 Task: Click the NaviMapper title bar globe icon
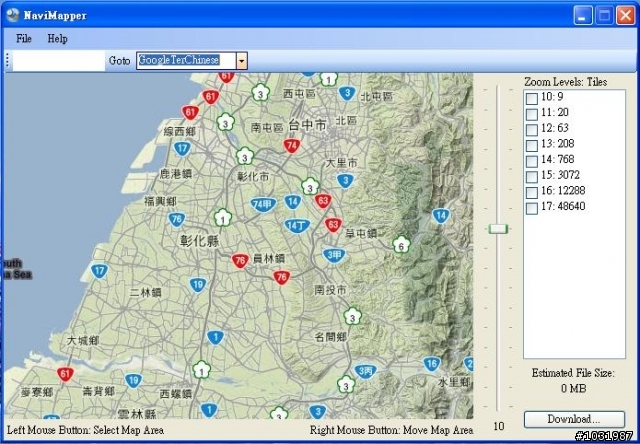[x=13, y=15]
